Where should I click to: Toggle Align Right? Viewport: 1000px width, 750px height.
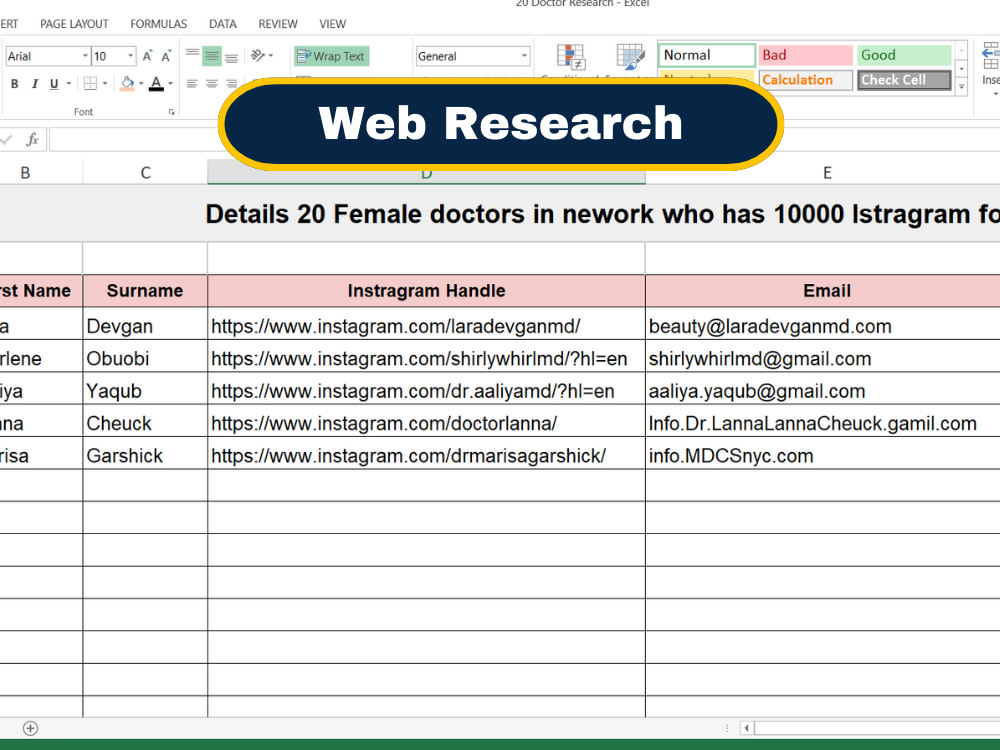(232, 84)
